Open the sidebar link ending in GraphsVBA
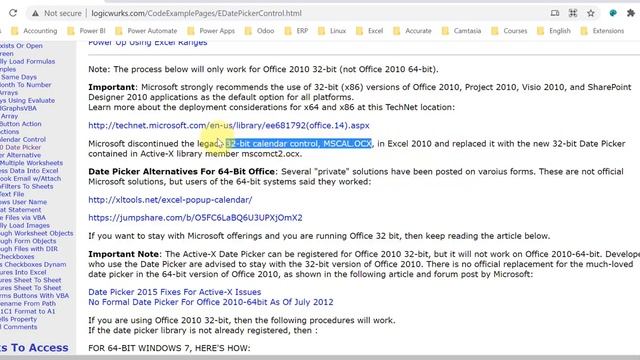 pos(18,108)
